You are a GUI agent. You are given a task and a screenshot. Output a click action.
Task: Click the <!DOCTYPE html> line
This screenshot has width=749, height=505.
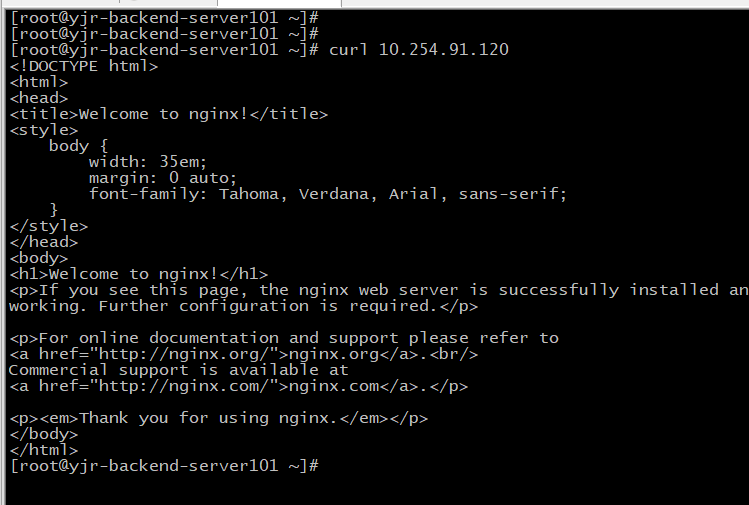(x=83, y=66)
